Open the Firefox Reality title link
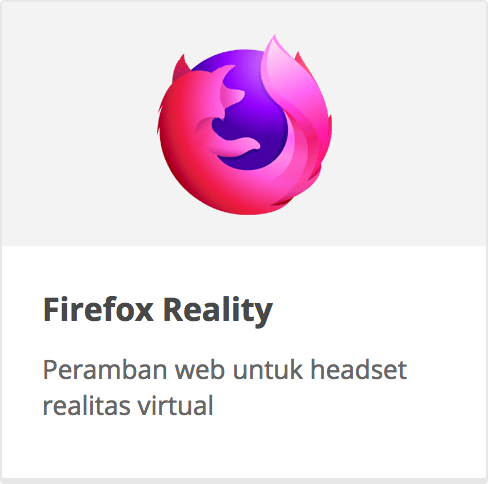The width and height of the screenshot is (488, 484). click(158, 310)
